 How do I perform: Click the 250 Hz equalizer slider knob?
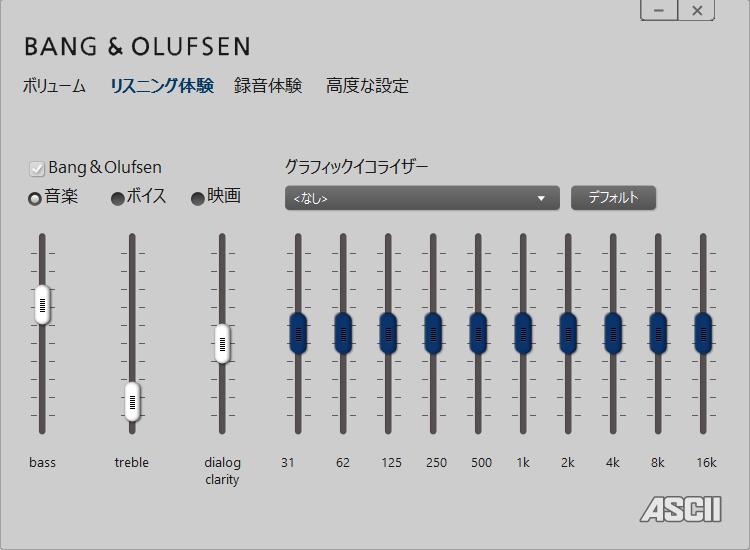(x=433, y=333)
